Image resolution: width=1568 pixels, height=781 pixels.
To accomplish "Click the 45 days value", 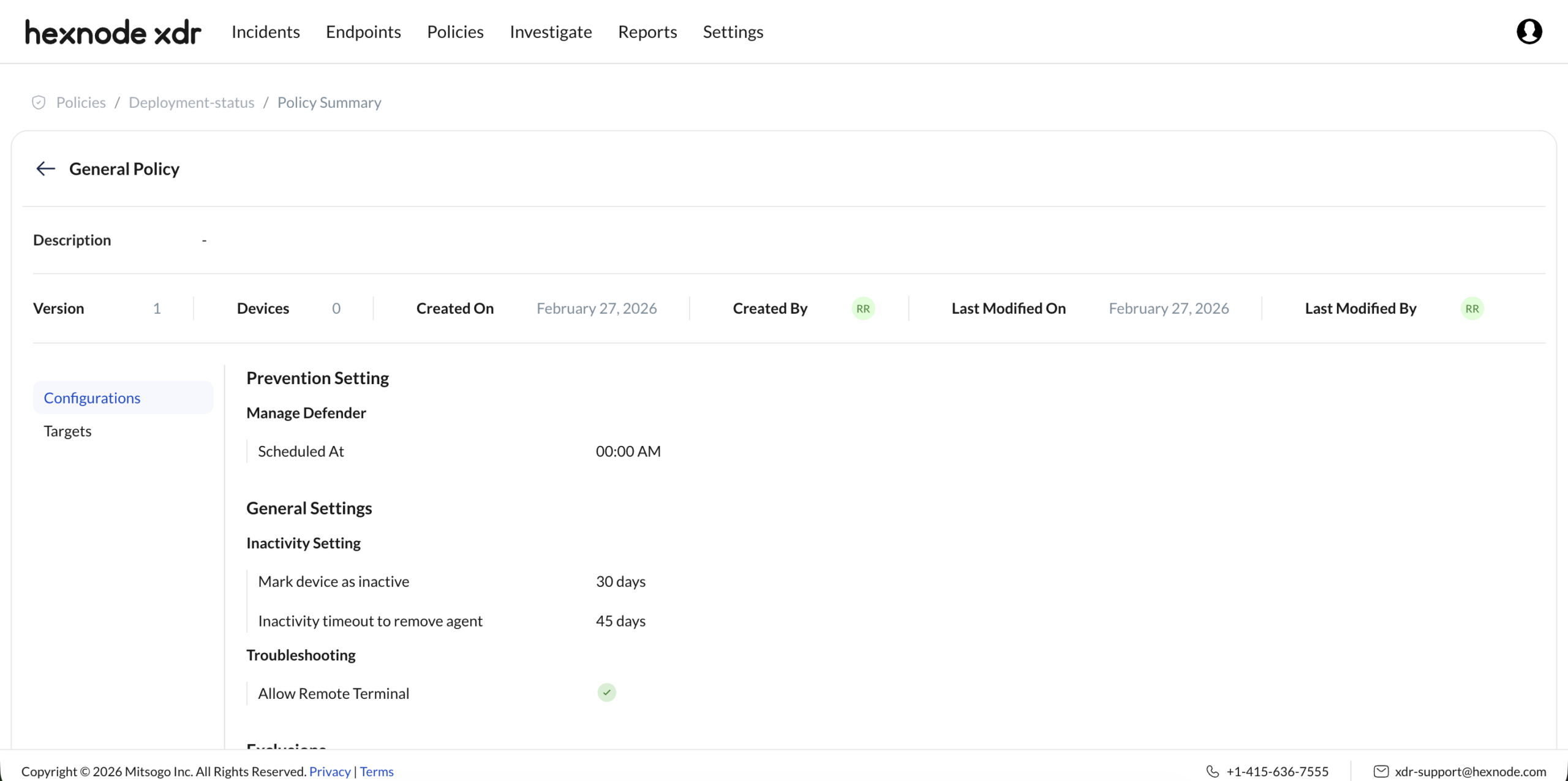I will 620,621.
